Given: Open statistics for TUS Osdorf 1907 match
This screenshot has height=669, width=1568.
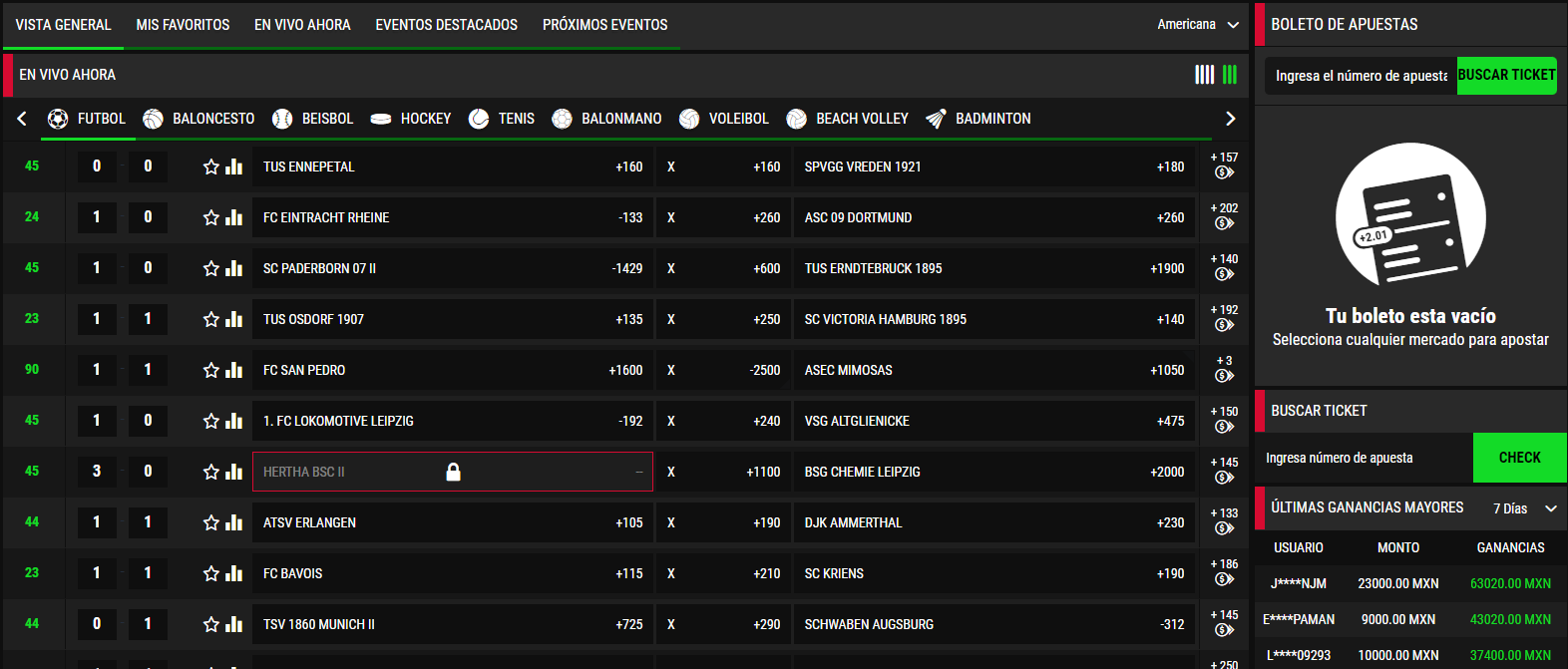Looking at the screenshot, I should tap(234, 319).
